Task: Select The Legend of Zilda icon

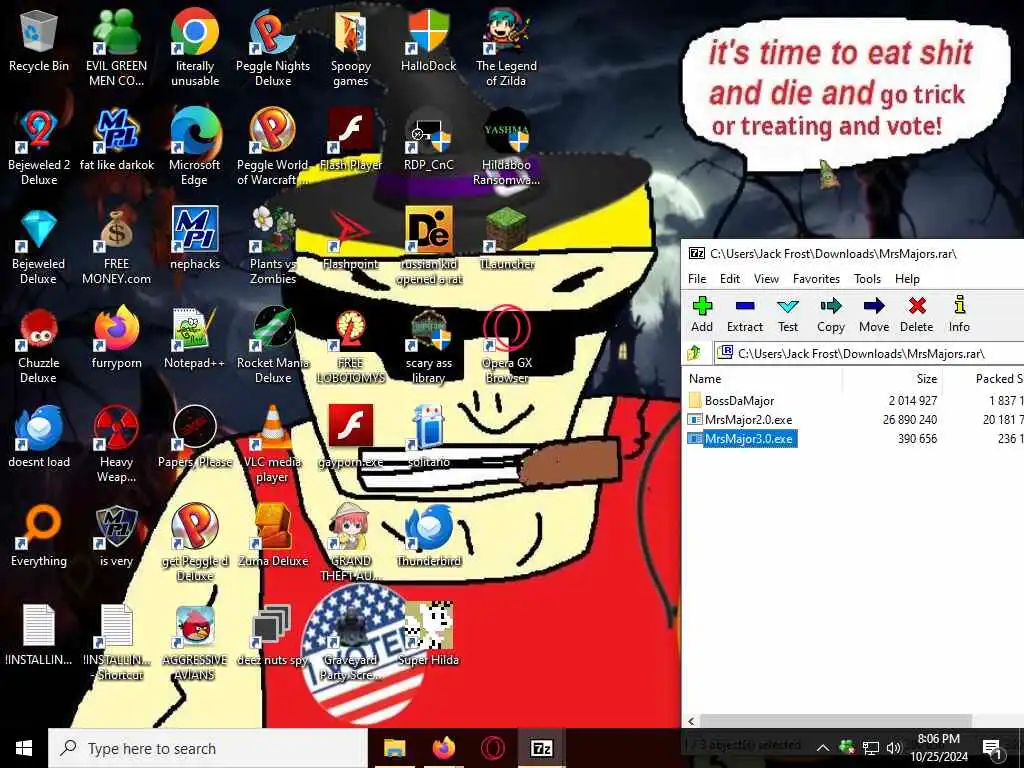Action: coord(506,47)
